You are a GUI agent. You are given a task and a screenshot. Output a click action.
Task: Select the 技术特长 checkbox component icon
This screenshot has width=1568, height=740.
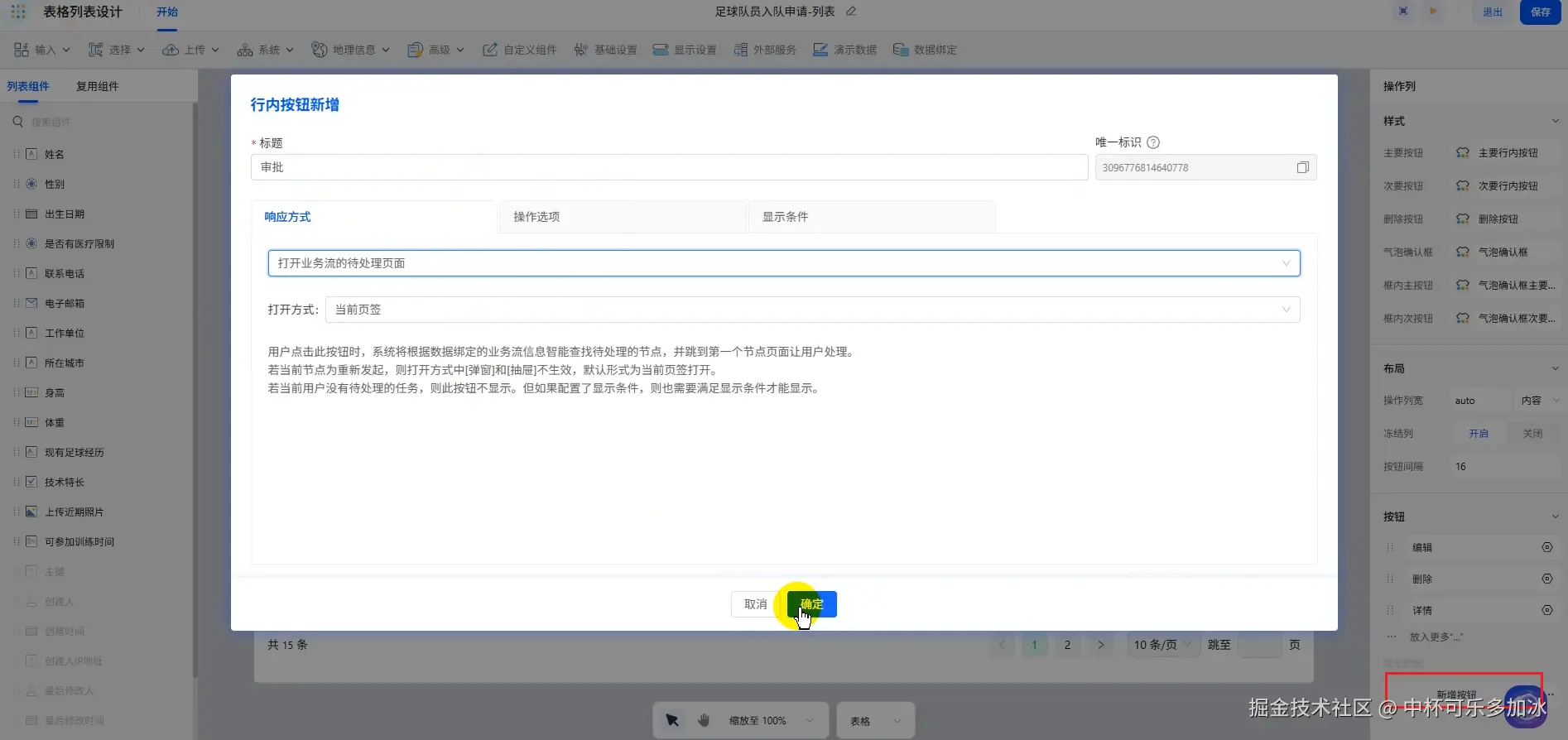click(31, 482)
